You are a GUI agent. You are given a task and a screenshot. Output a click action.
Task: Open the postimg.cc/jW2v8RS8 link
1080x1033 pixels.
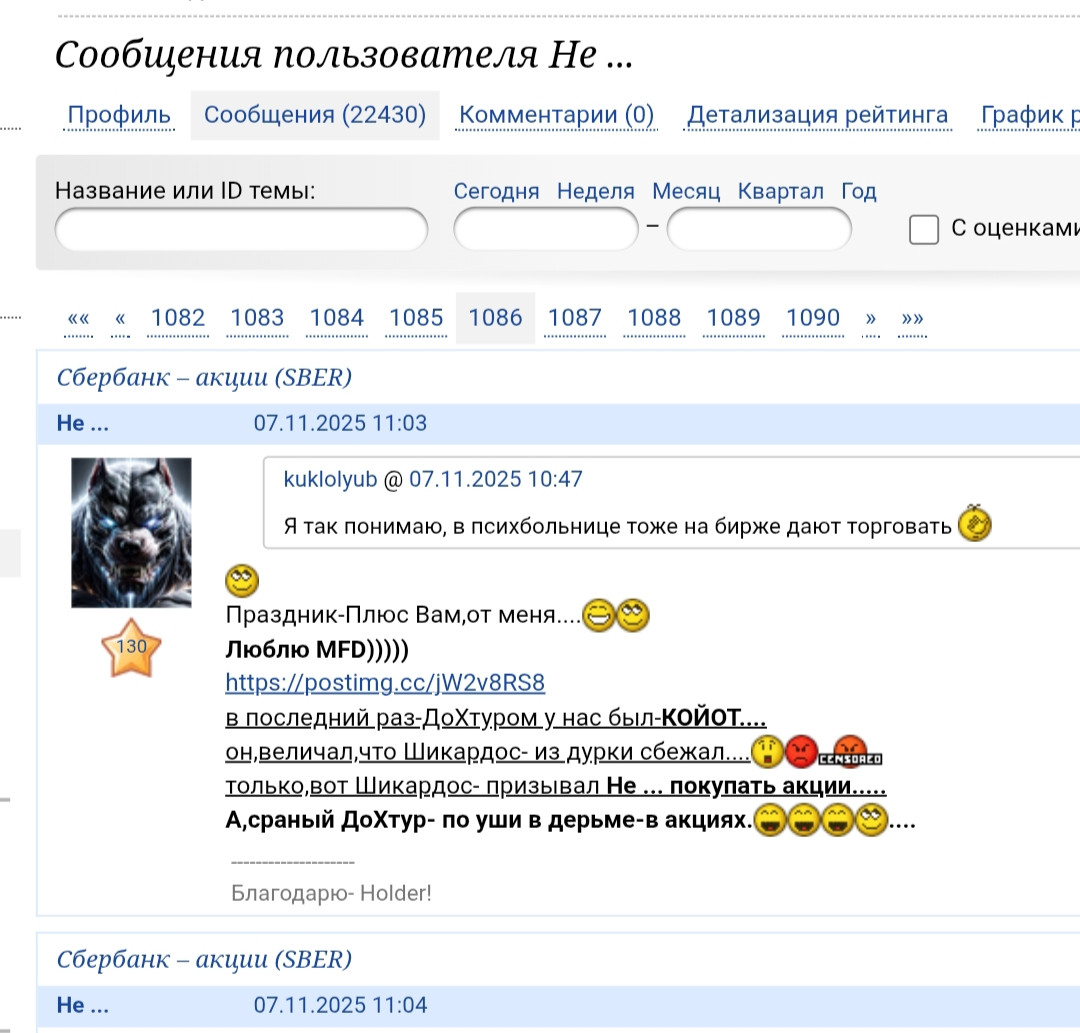385,682
